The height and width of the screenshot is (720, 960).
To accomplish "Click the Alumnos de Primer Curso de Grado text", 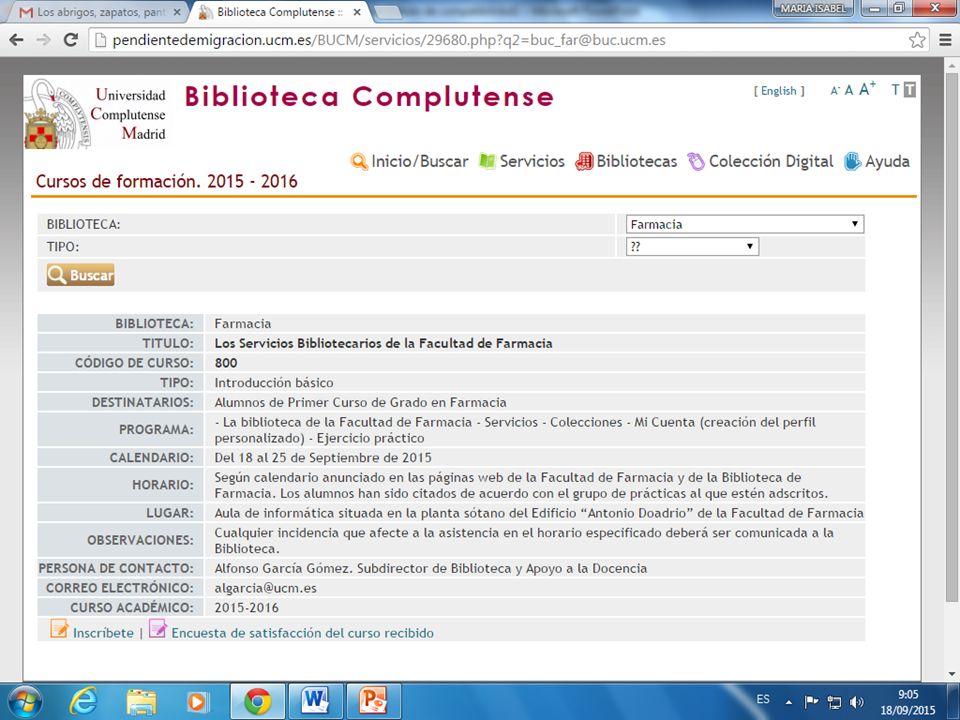I will (x=361, y=402).
